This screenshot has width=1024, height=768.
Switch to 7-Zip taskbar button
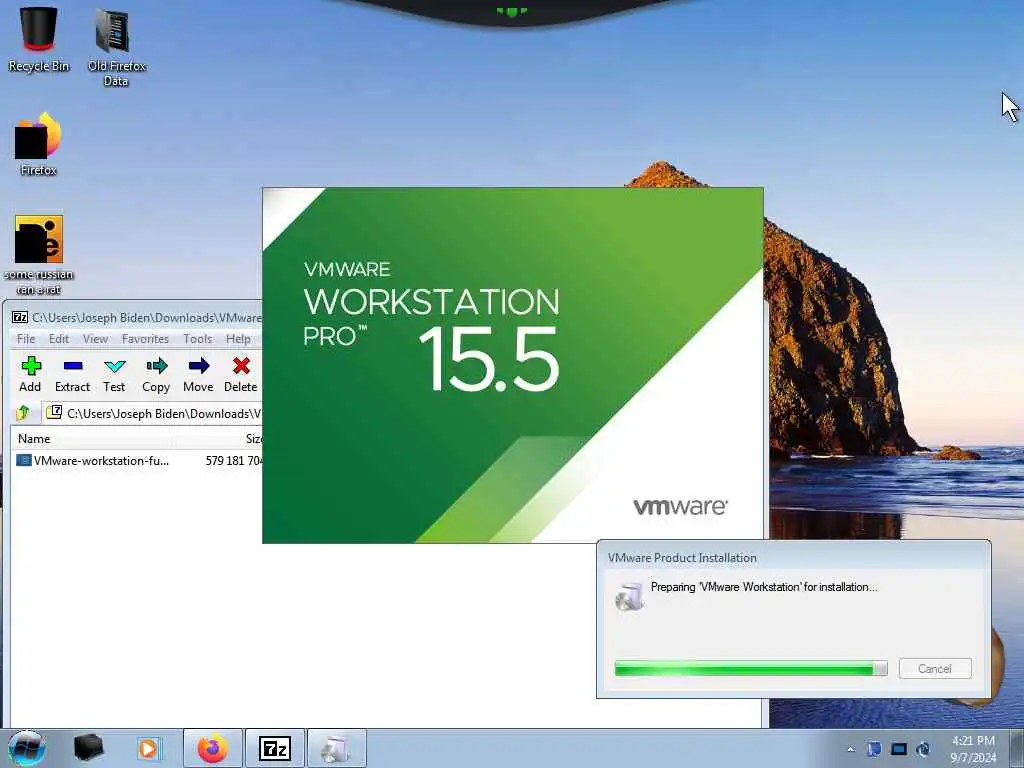click(x=274, y=748)
